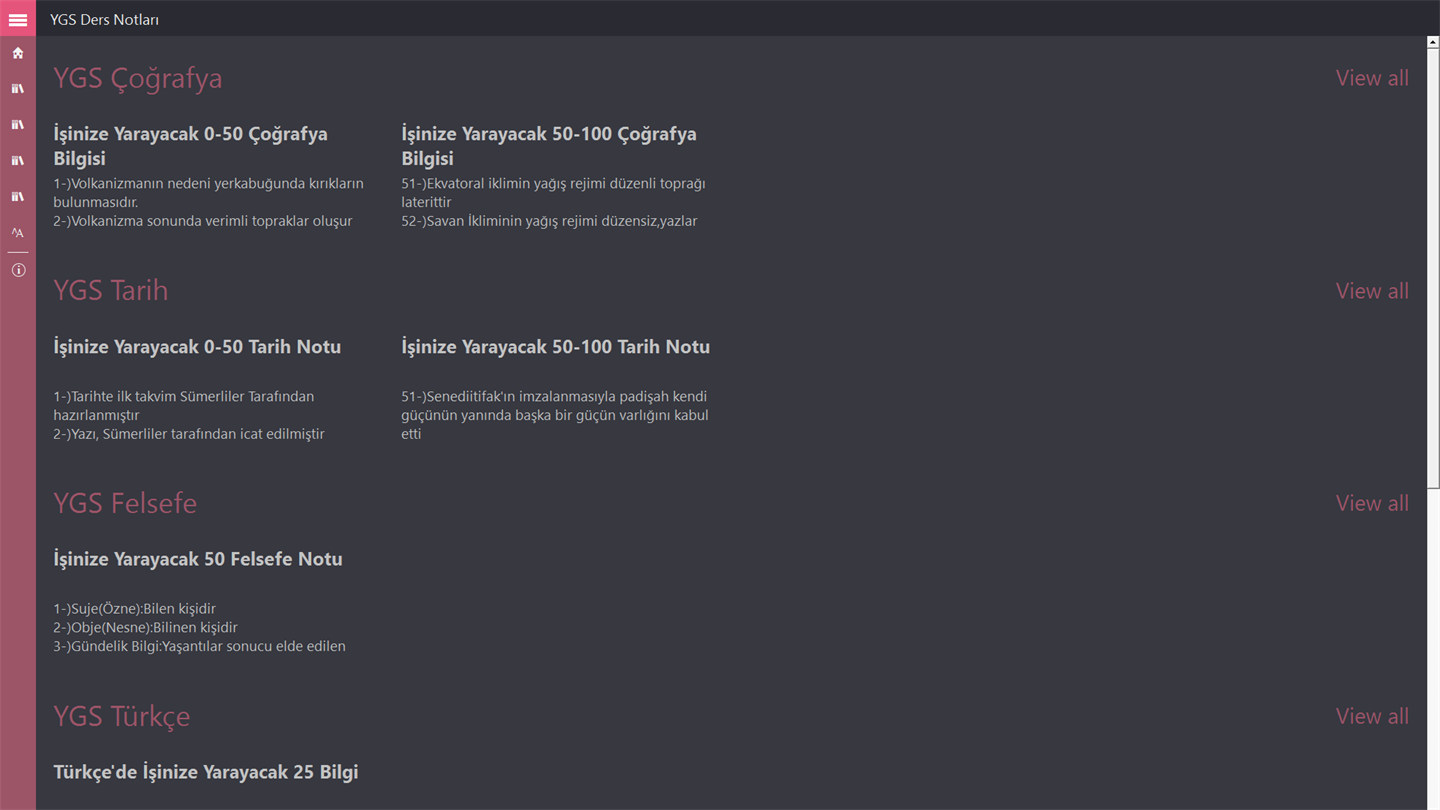Open the hamburger navigation menu

[x=18, y=19]
